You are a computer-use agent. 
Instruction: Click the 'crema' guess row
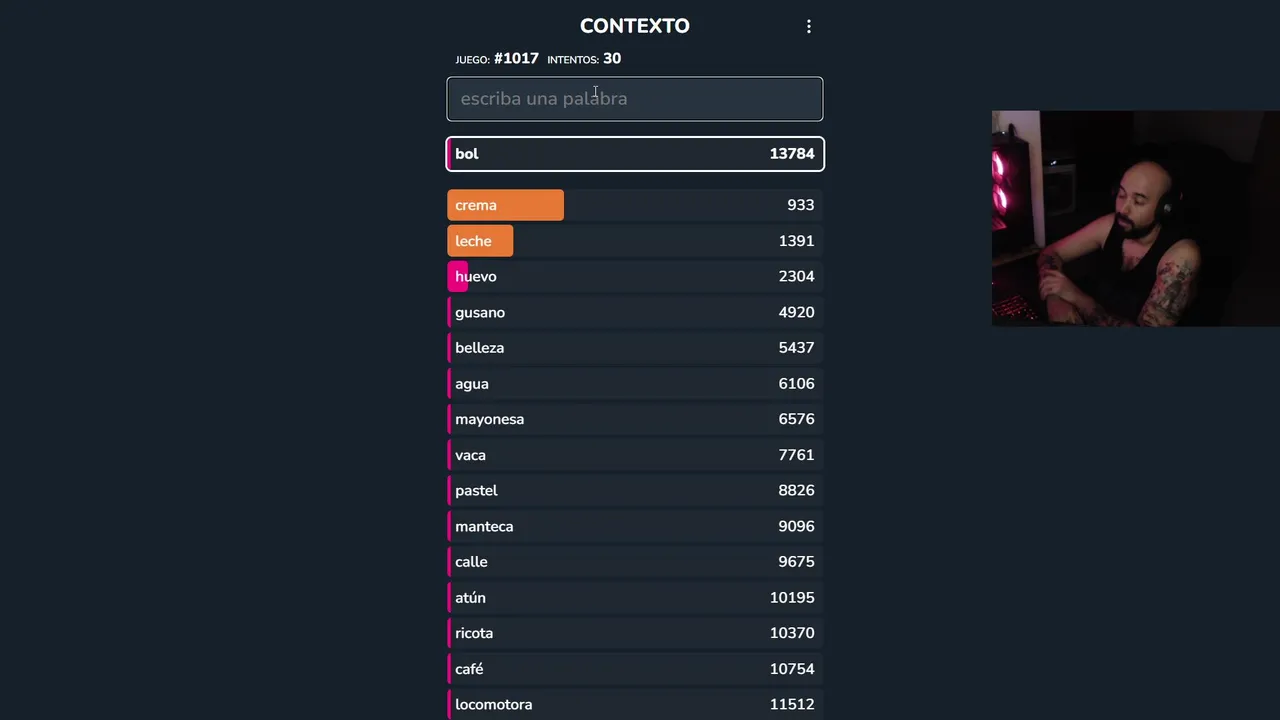[x=635, y=205]
